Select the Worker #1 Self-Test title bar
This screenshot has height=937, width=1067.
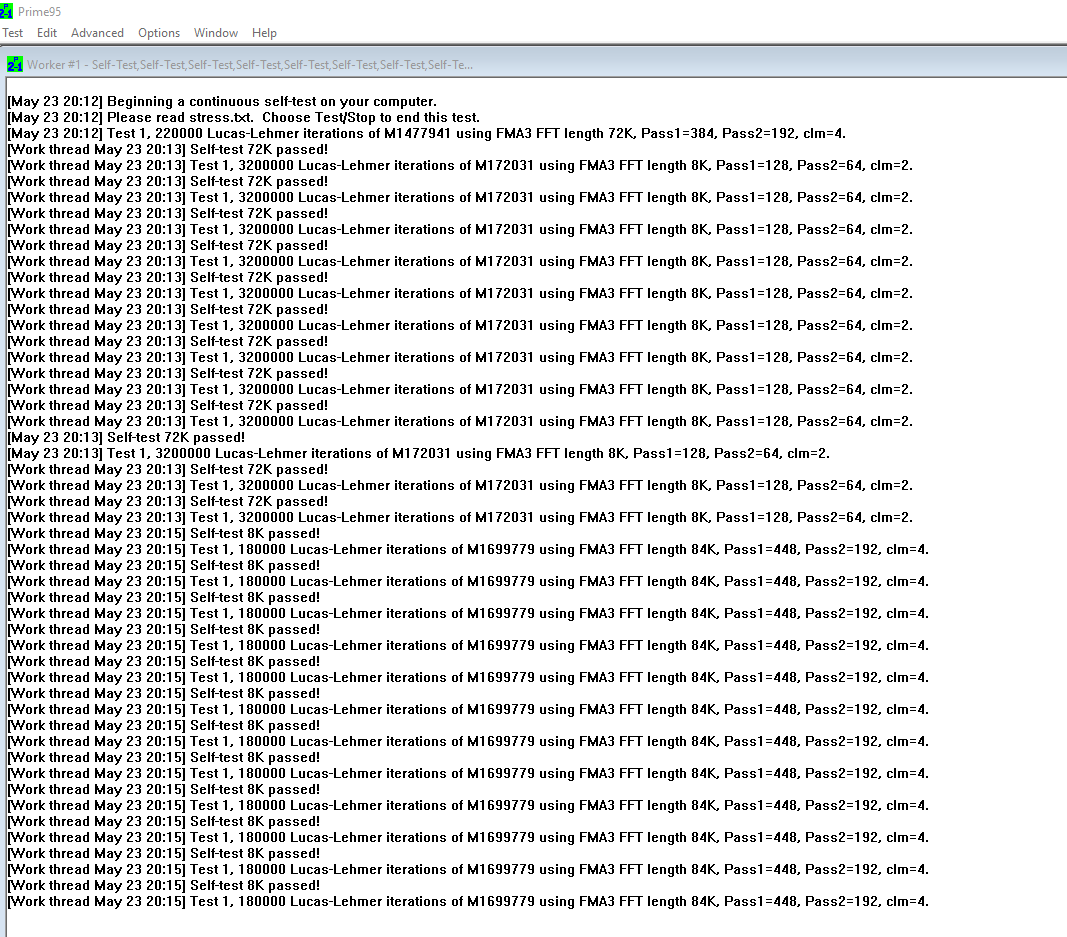pyautogui.click(x=534, y=64)
